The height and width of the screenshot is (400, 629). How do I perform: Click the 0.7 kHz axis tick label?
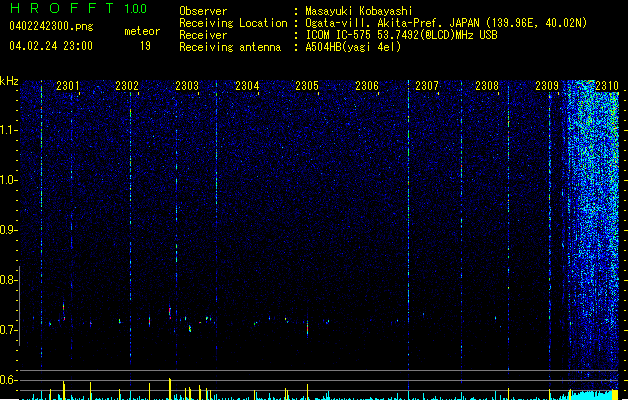[9, 330]
